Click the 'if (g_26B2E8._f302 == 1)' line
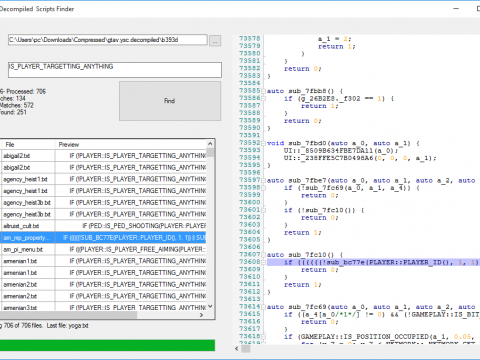The height and width of the screenshot is (360, 480). coord(339,98)
